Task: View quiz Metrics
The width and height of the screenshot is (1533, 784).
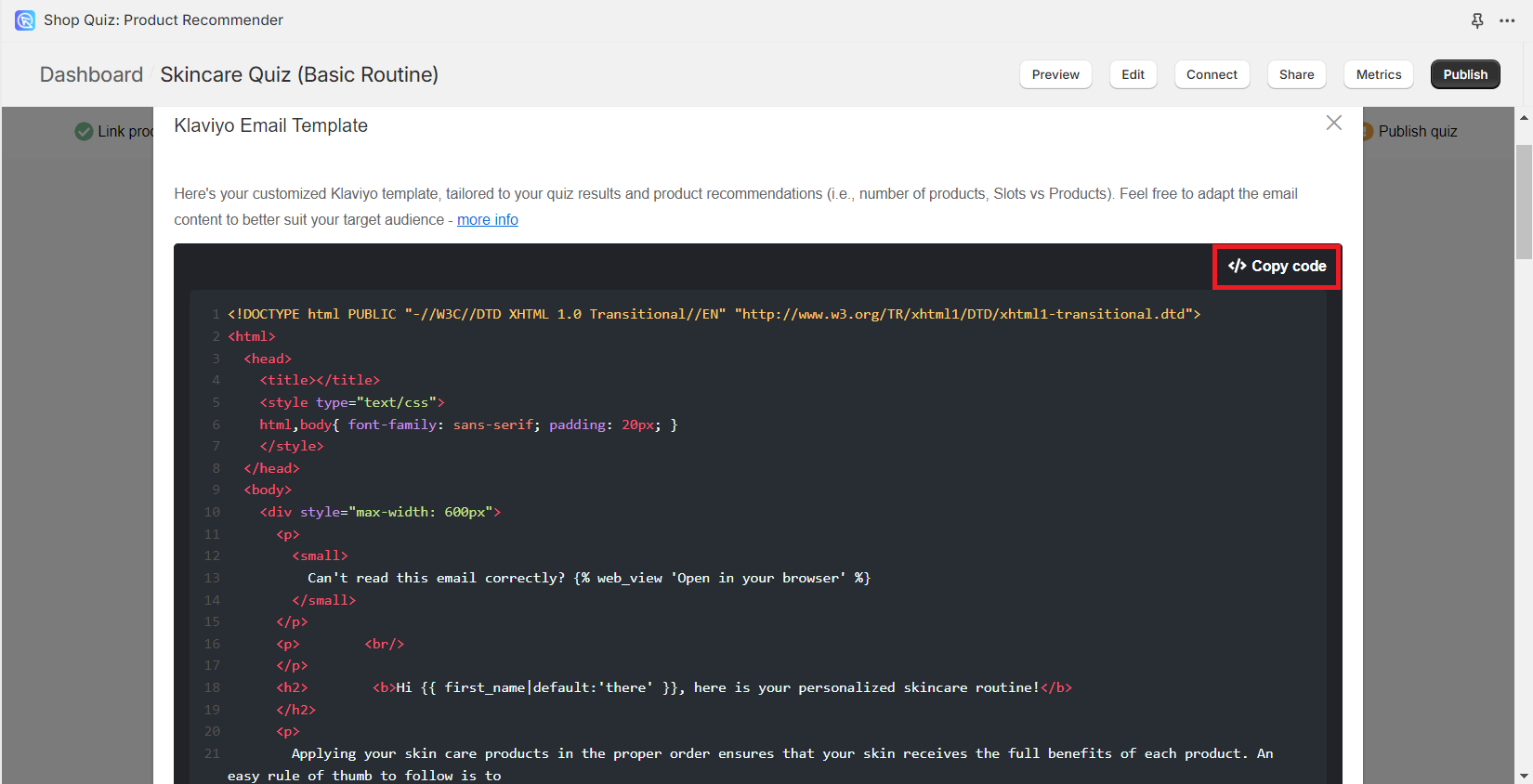Action: 1379,74
